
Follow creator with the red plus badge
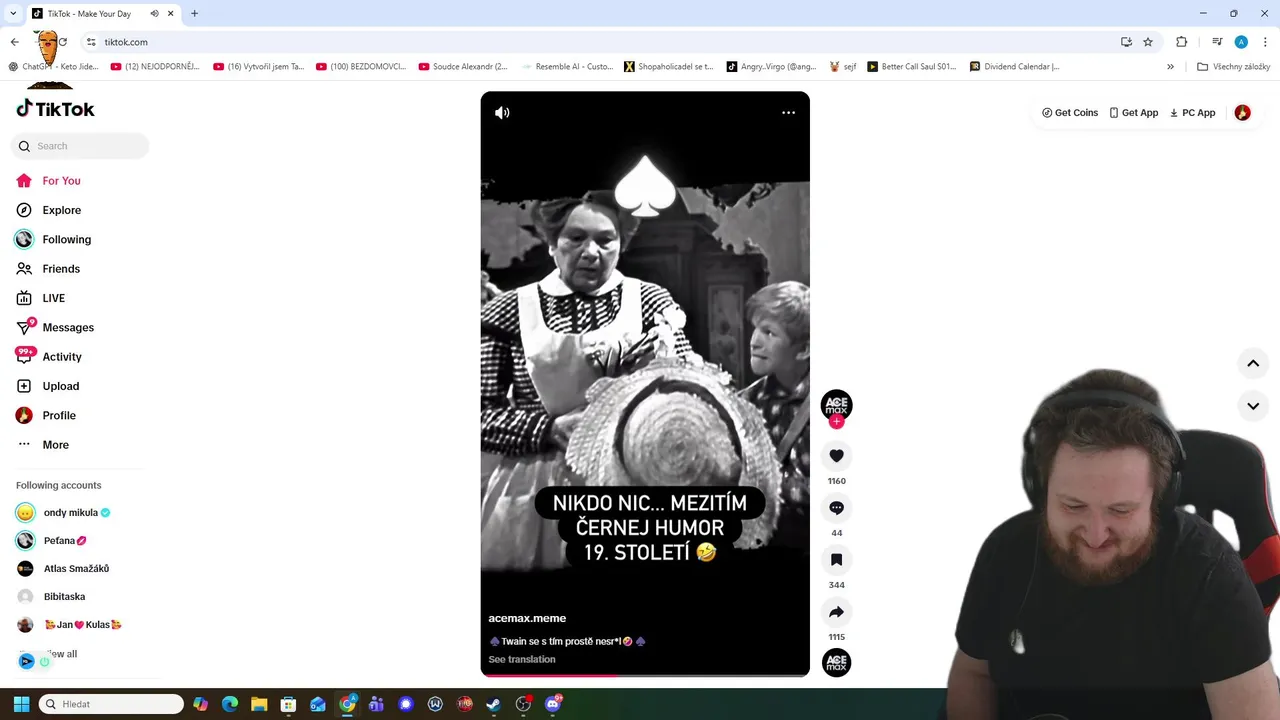click(837, 422)
